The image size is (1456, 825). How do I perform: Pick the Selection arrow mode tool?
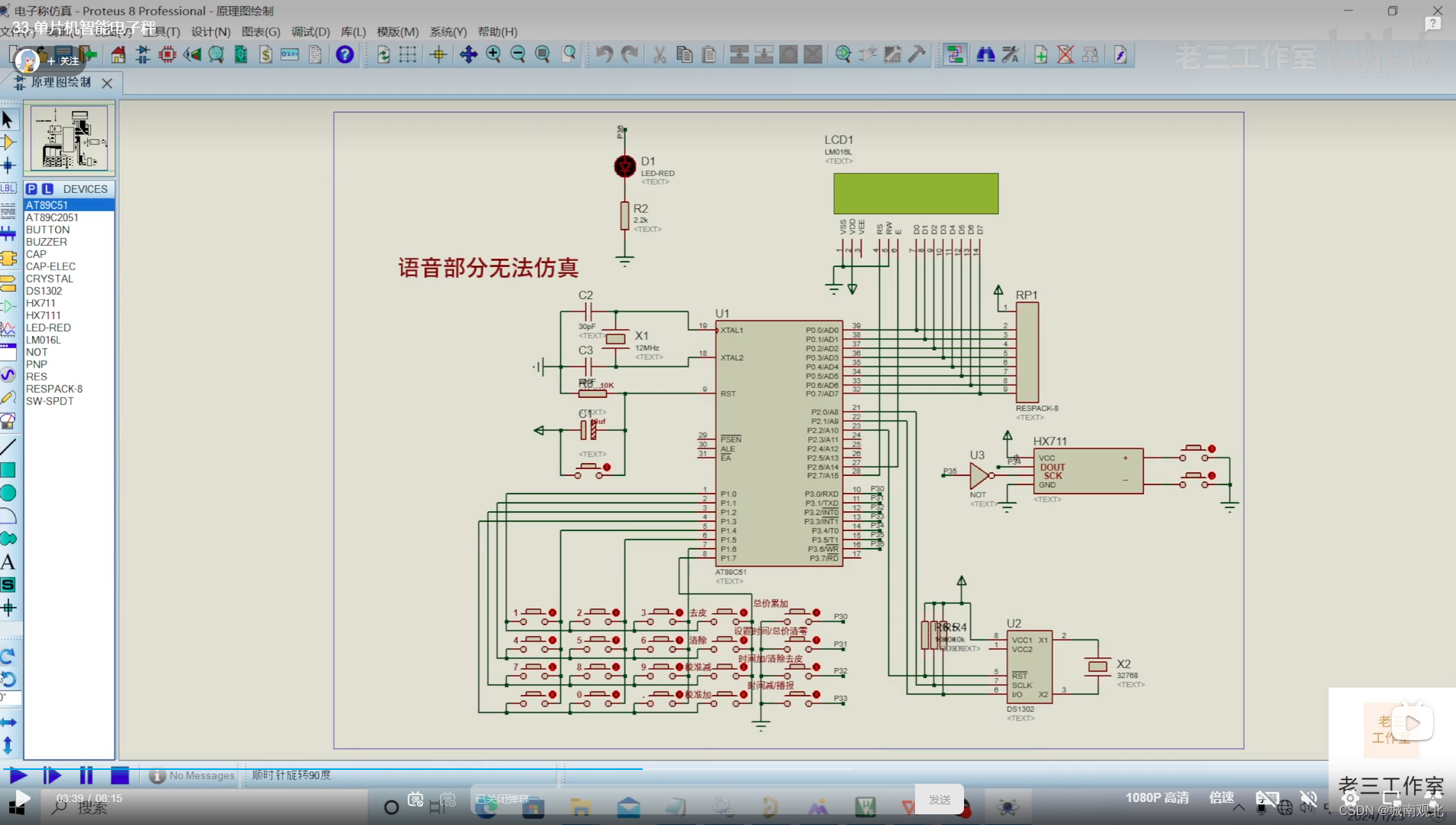pos(8,120)
